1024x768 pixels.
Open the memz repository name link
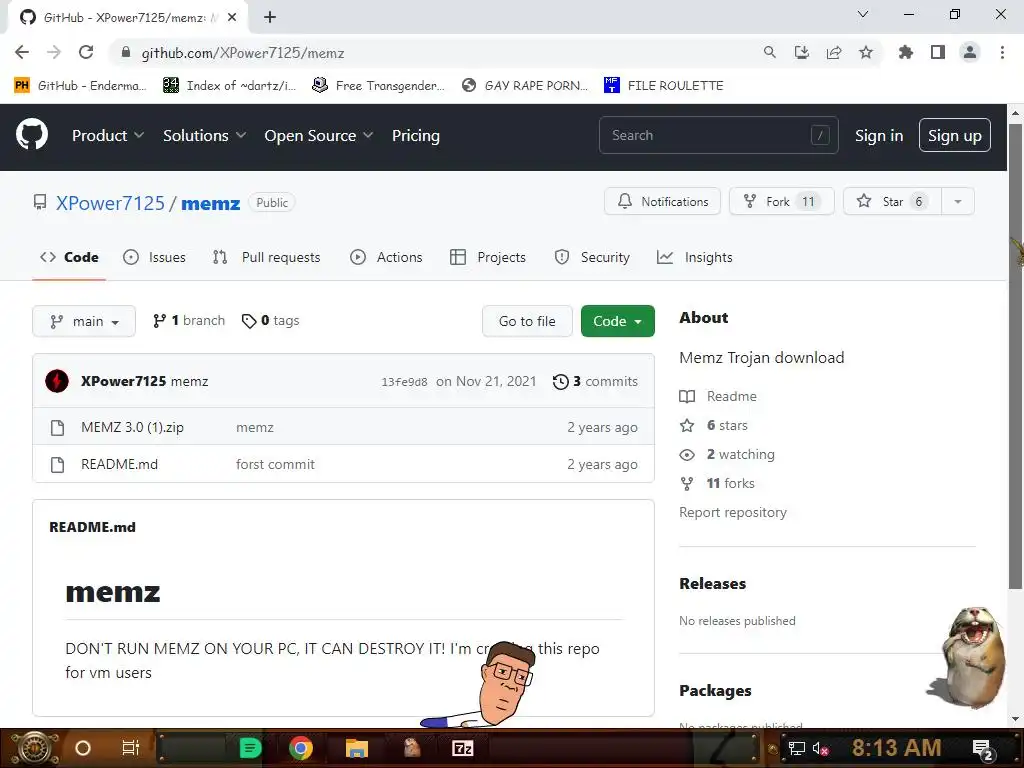pos(210,203)
